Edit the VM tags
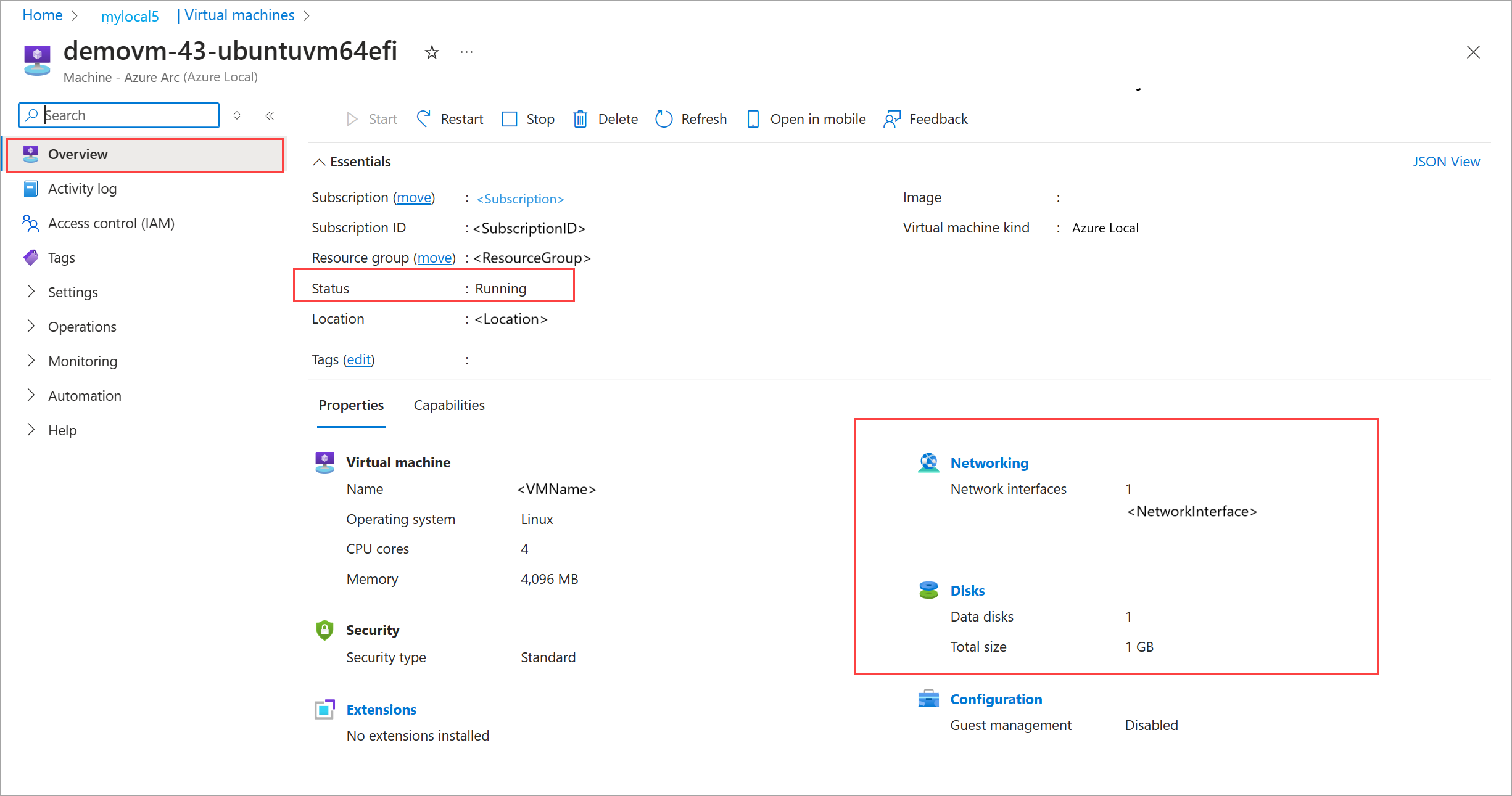Image resolution: width=1512 pixels, height=796 pixels. pyautogui.click(x=358, y=359)
